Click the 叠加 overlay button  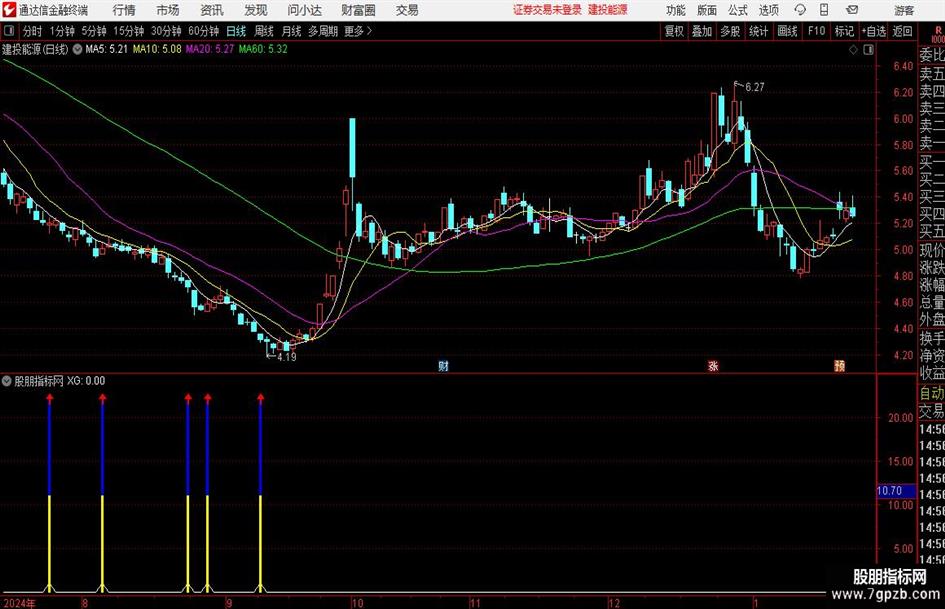click(x=702, y=31)
